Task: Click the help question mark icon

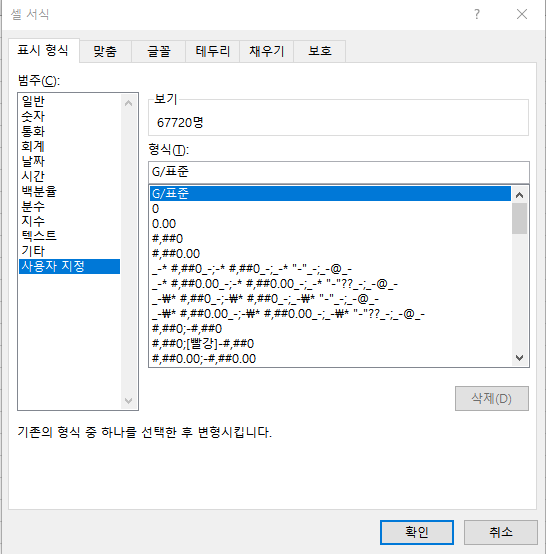Action: pos(477,14)
